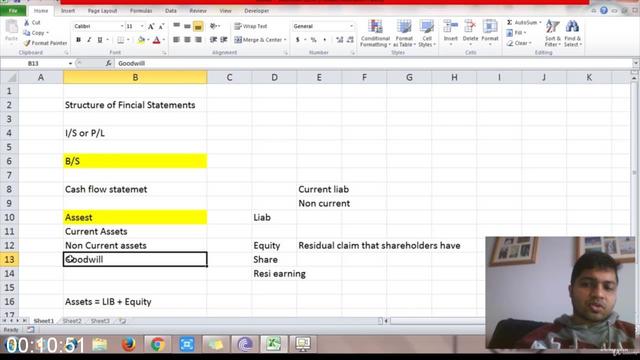Click AutoSum button
Viewport: 640px width, 360px height.
tap(524, 22)
